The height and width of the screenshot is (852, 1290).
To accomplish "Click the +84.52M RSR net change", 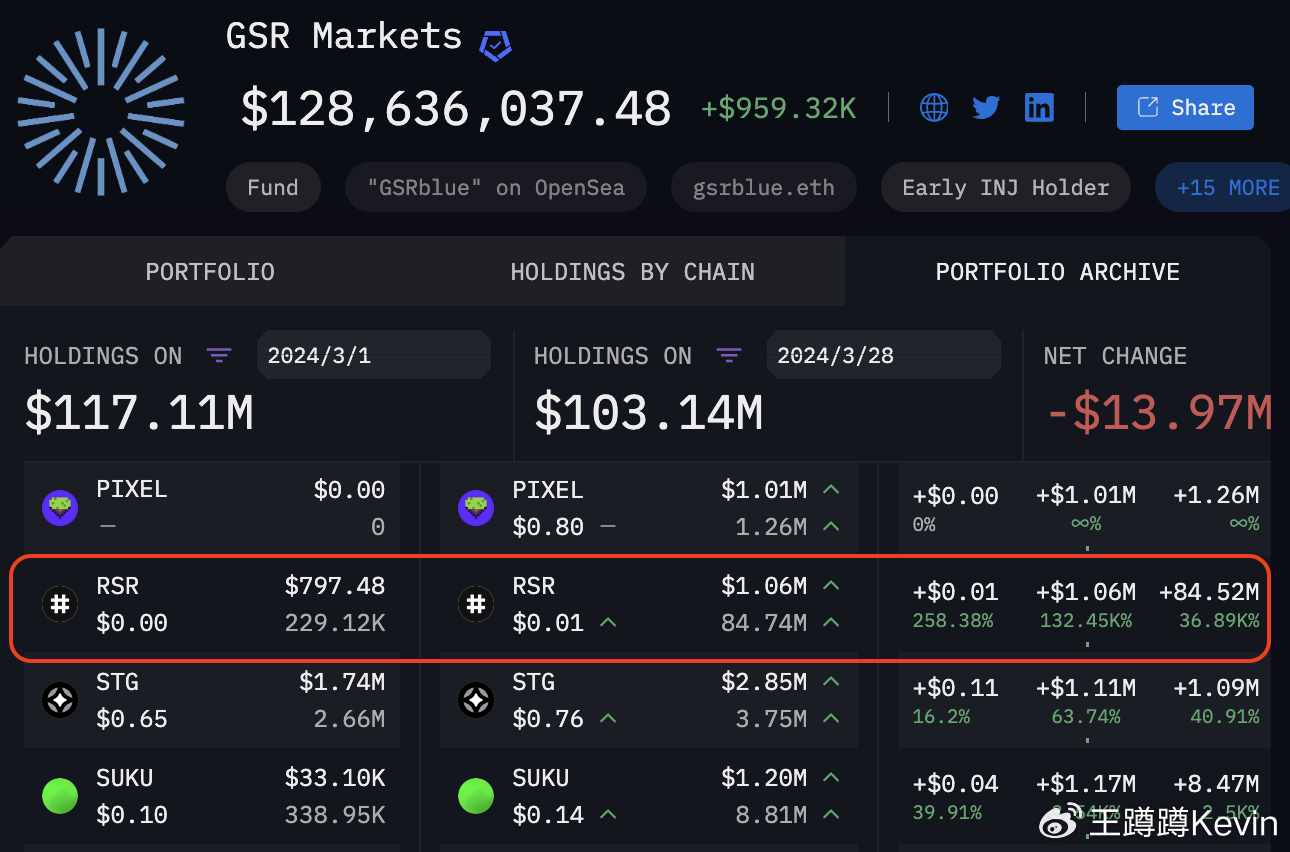I will [x=1209, y=592].
